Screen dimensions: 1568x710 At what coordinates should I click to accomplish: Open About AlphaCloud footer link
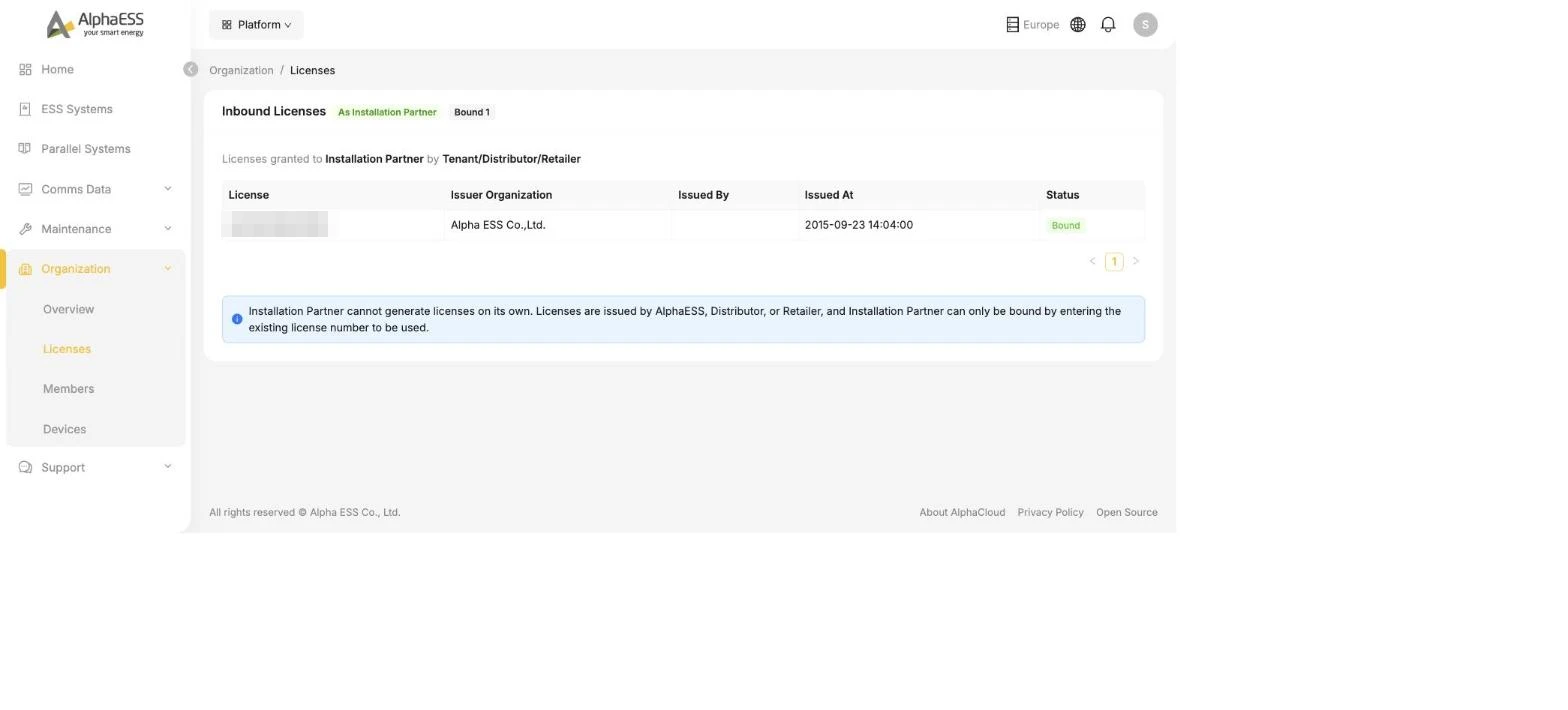[x=962, y=512]
